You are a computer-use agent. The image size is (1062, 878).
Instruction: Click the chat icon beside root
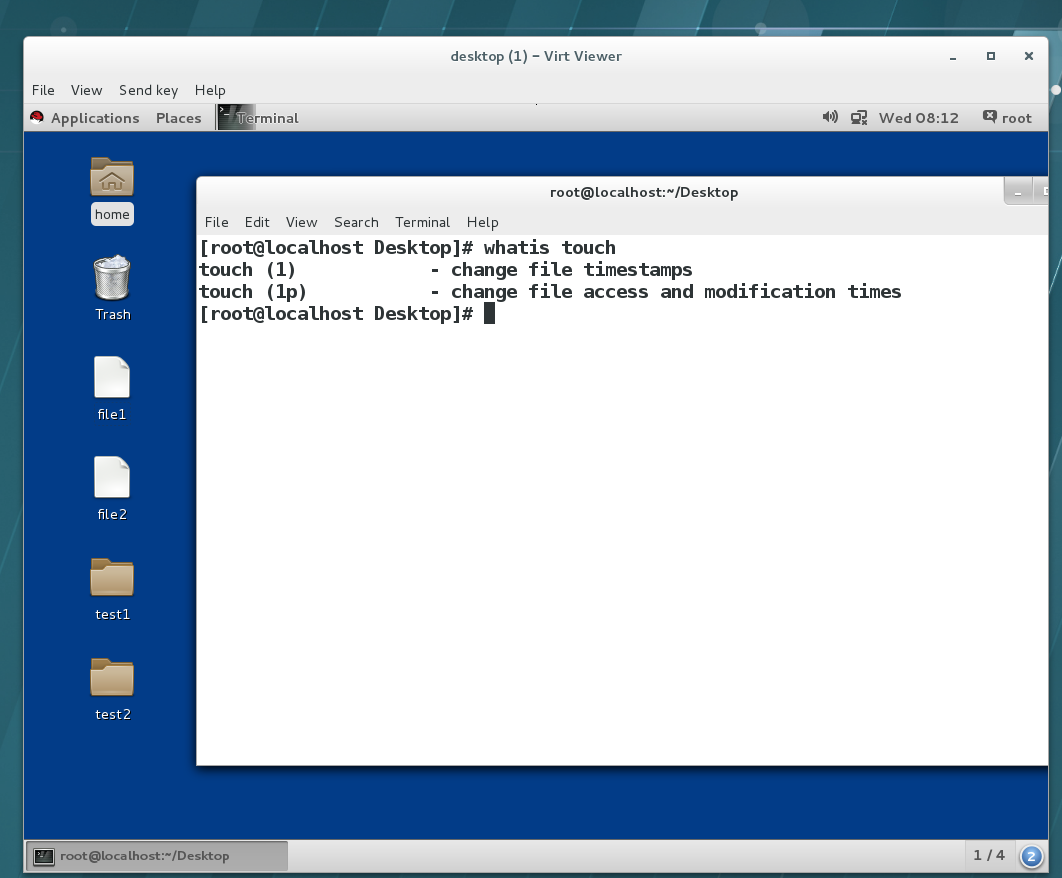(x=990, y=117)
